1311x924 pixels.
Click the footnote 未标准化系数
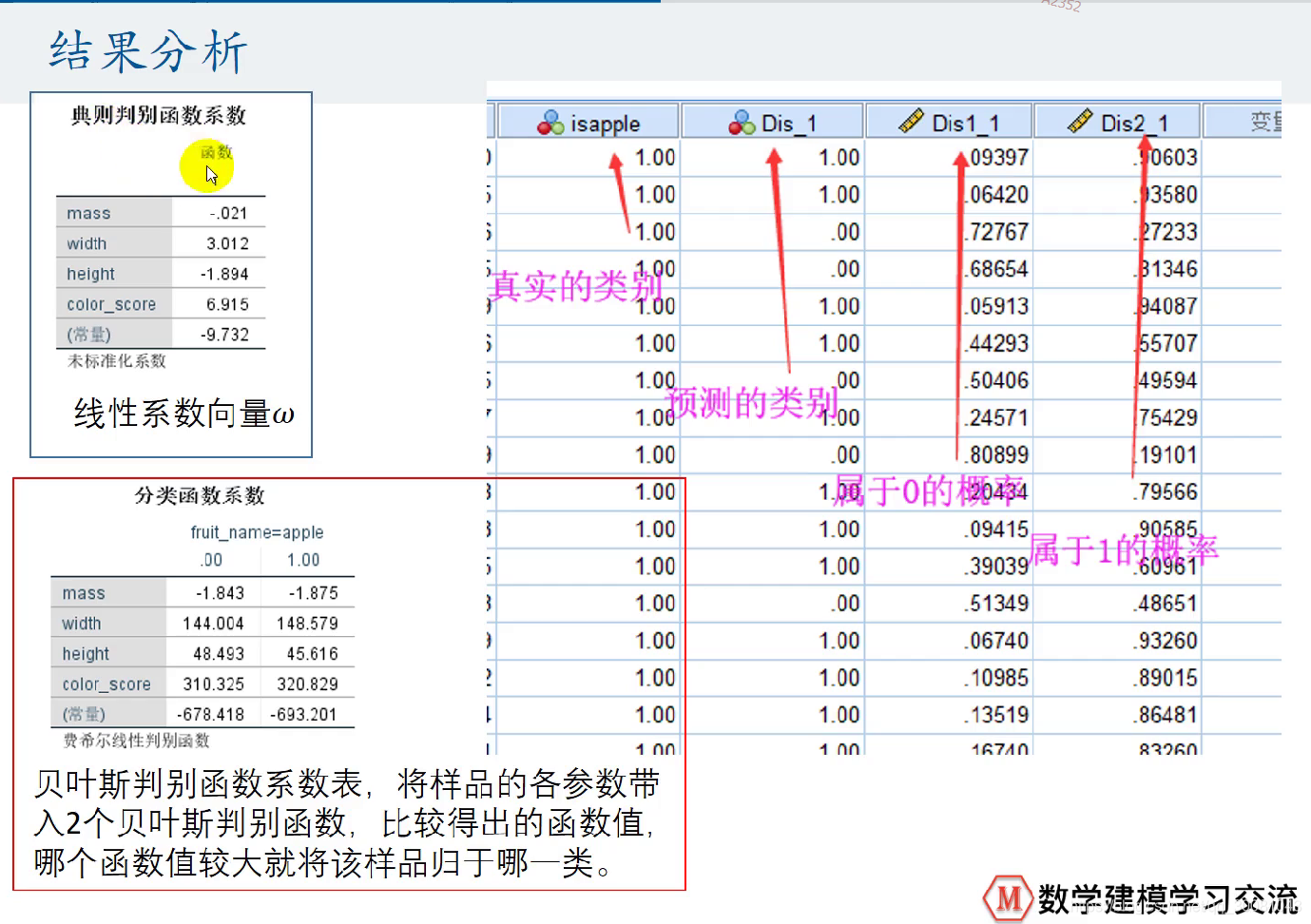(117, 360)
